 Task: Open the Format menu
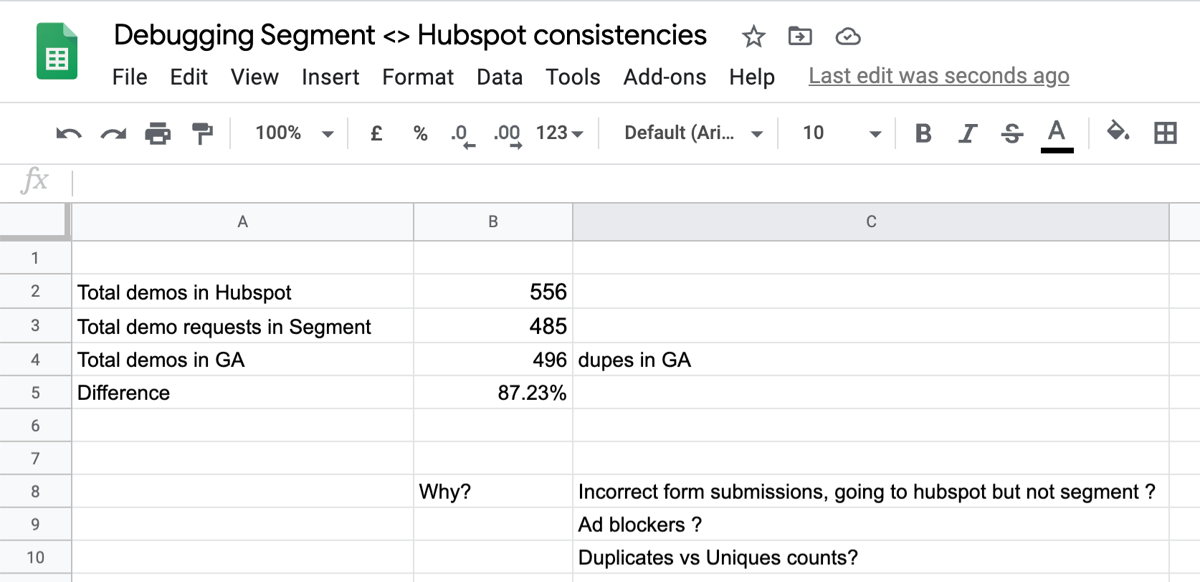[x=418, y=77]
